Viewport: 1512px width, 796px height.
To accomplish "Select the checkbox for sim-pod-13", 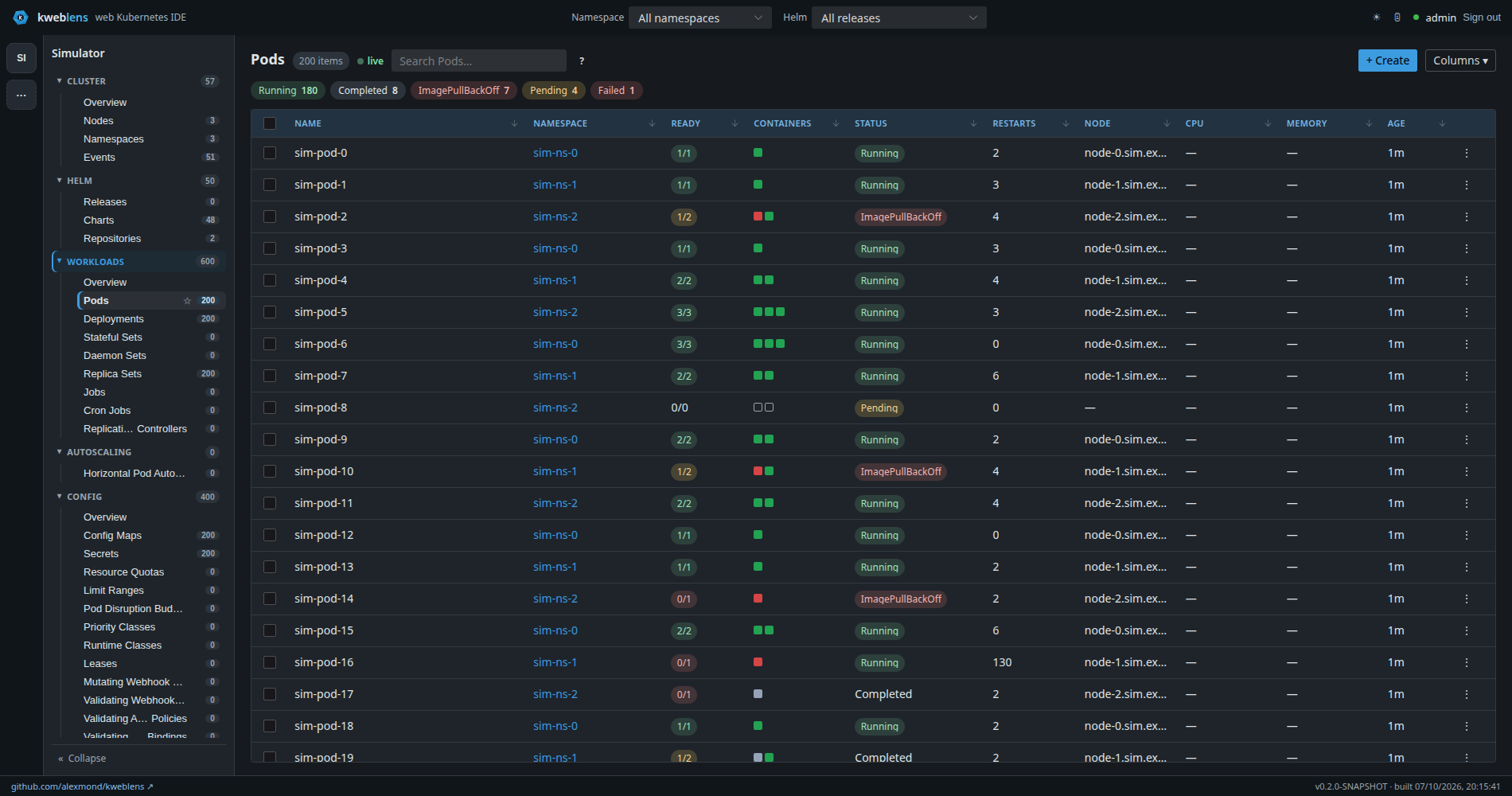I will 270,567.
